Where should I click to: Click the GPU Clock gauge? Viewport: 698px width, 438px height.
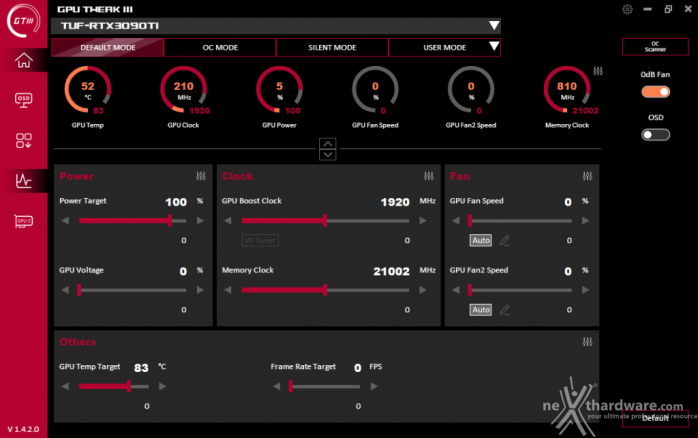pyautogui.click(x=183, y=89)
